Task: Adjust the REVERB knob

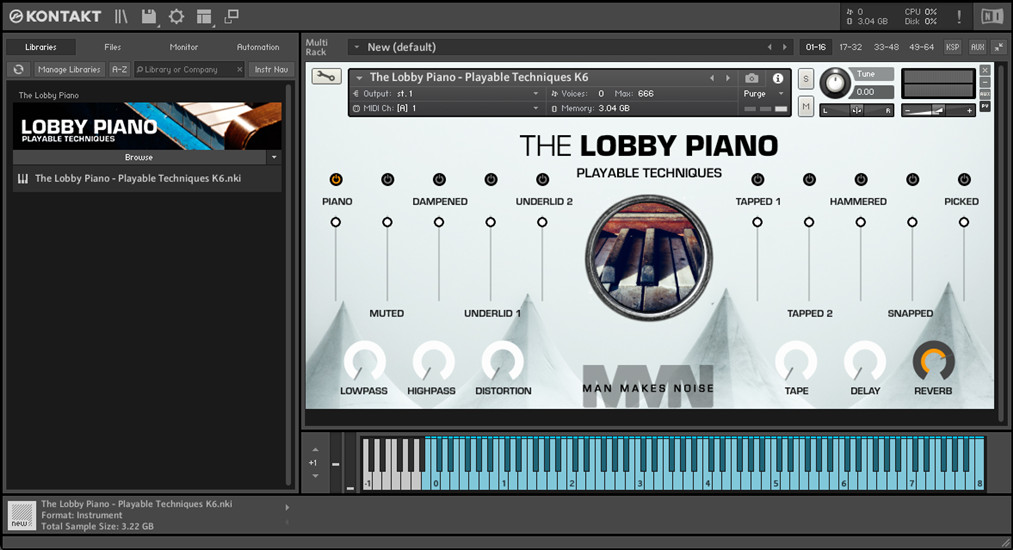Action: click(933, 362)
